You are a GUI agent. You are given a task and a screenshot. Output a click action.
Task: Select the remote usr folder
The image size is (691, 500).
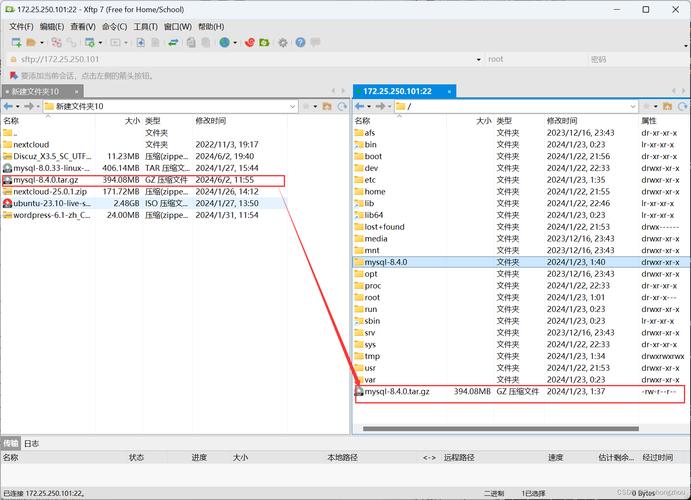(x=521, y=368)
